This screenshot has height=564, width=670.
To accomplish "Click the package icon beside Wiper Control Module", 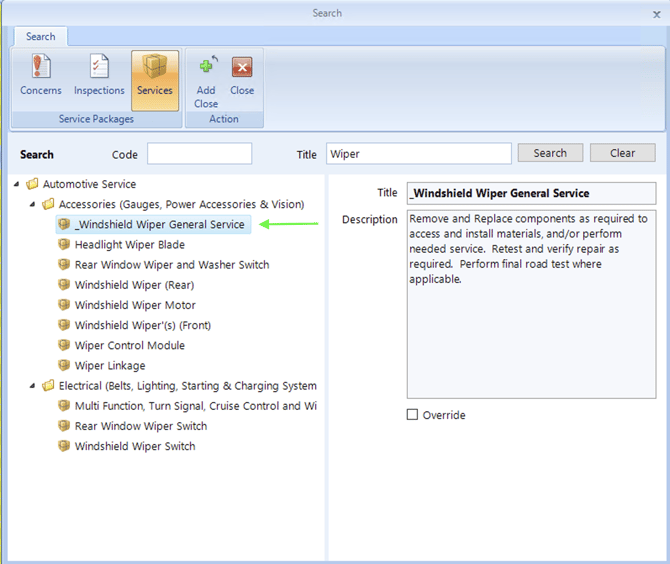I will pyautogui.click(x=64, y=345).
